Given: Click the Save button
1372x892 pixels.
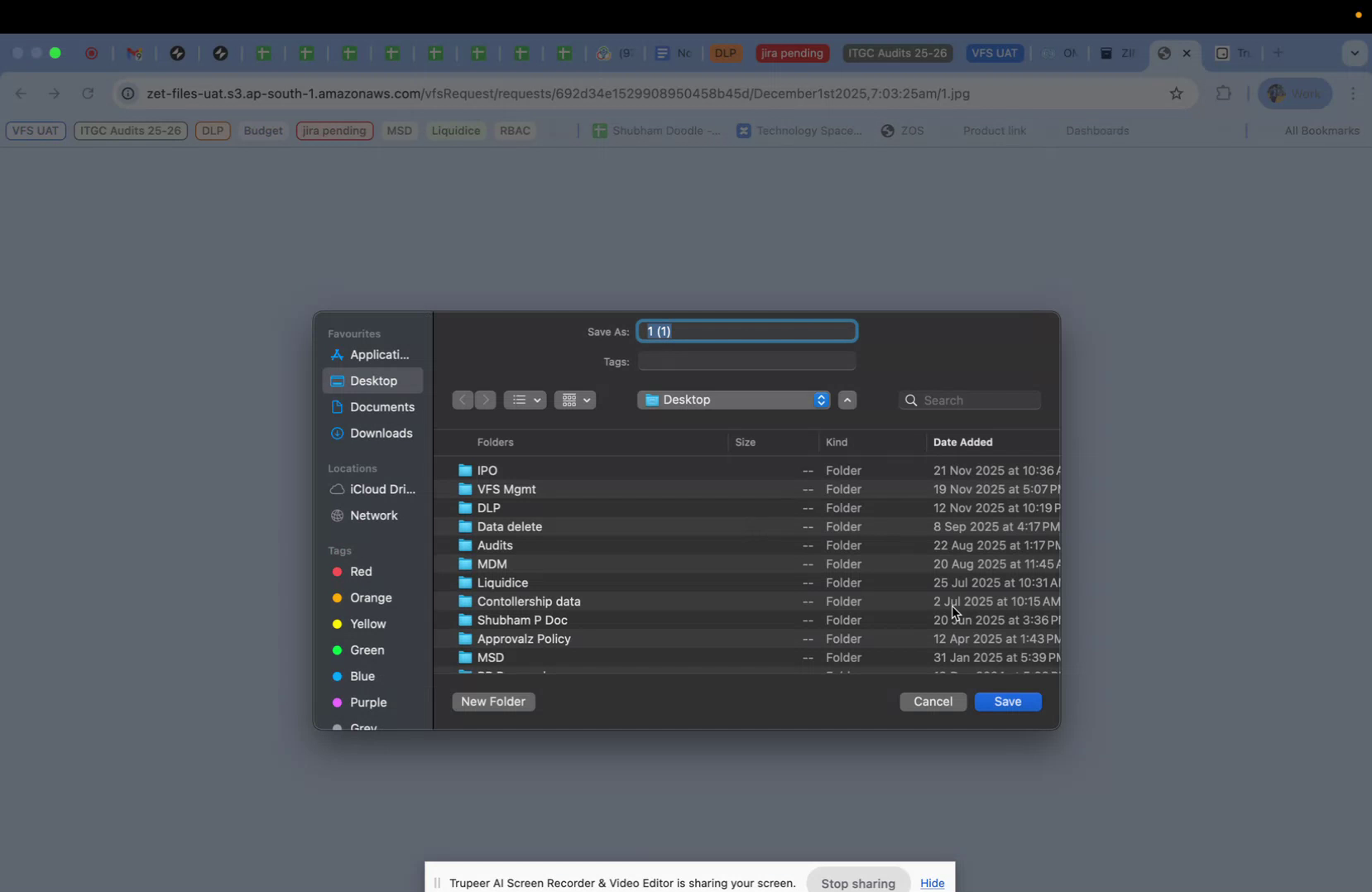Looking at the screenshot, I should tap(1008, 701).
